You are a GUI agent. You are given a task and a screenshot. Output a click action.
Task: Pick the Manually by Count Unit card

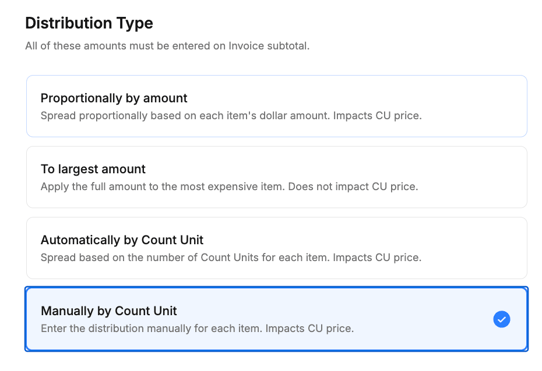(x=277, y=319)
